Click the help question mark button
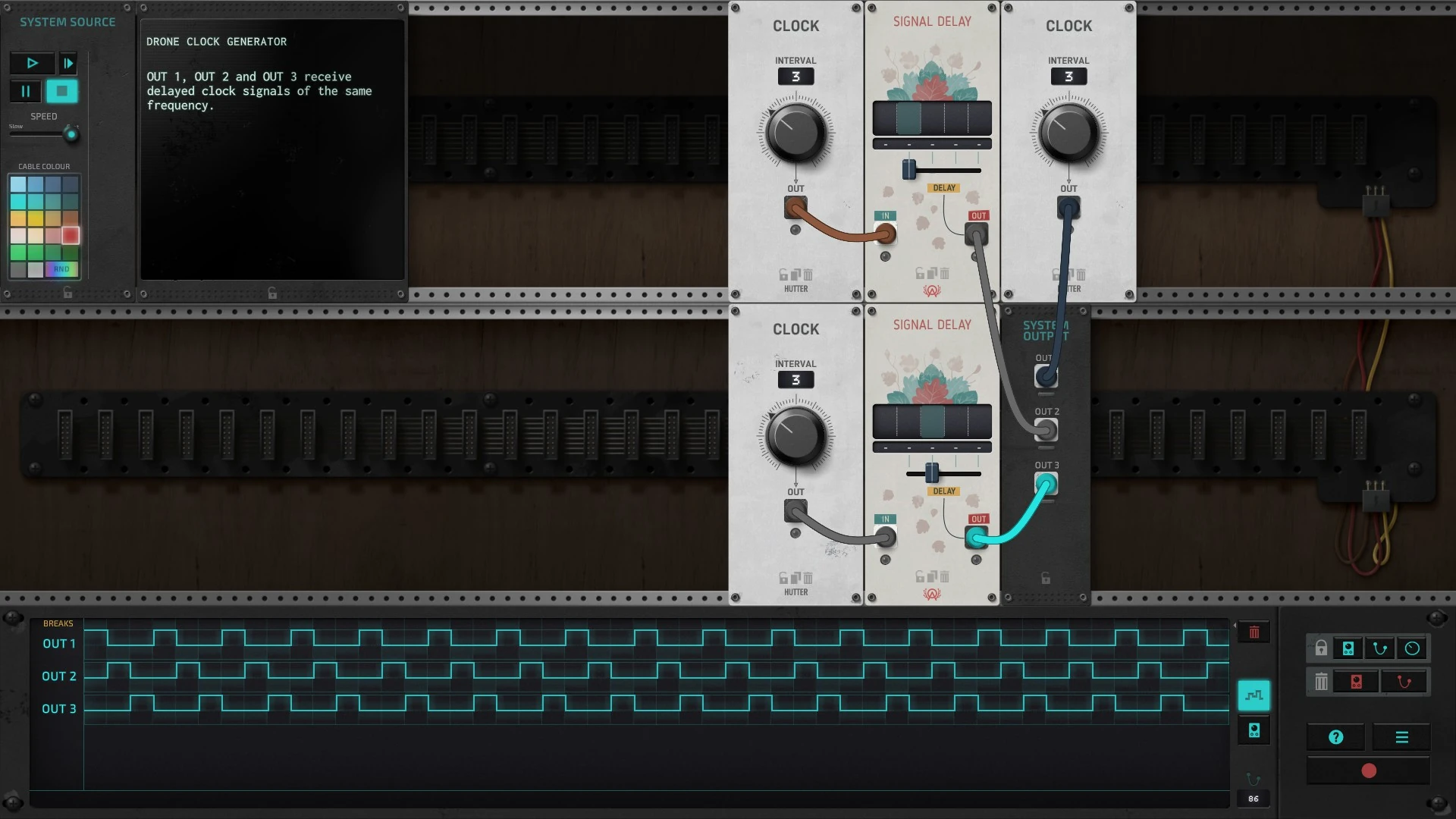The height and width of the screenshot is (819, 1456). pyautogui.click(x=1335, y=737)
